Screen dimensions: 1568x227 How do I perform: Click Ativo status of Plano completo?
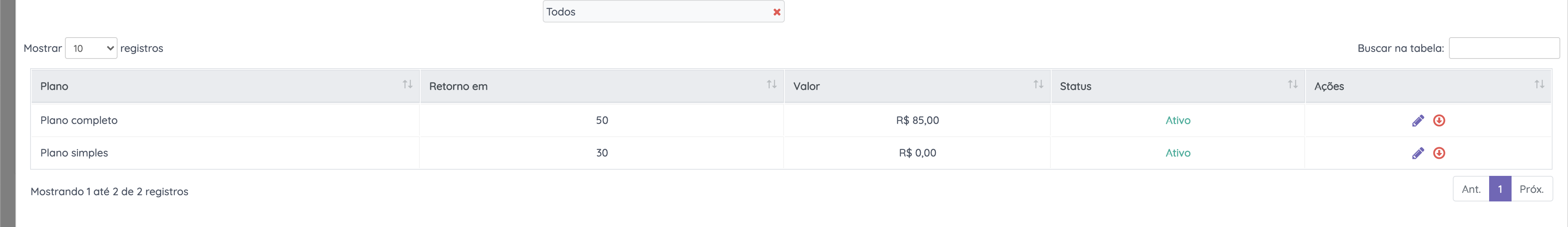tap(1178, 121)
